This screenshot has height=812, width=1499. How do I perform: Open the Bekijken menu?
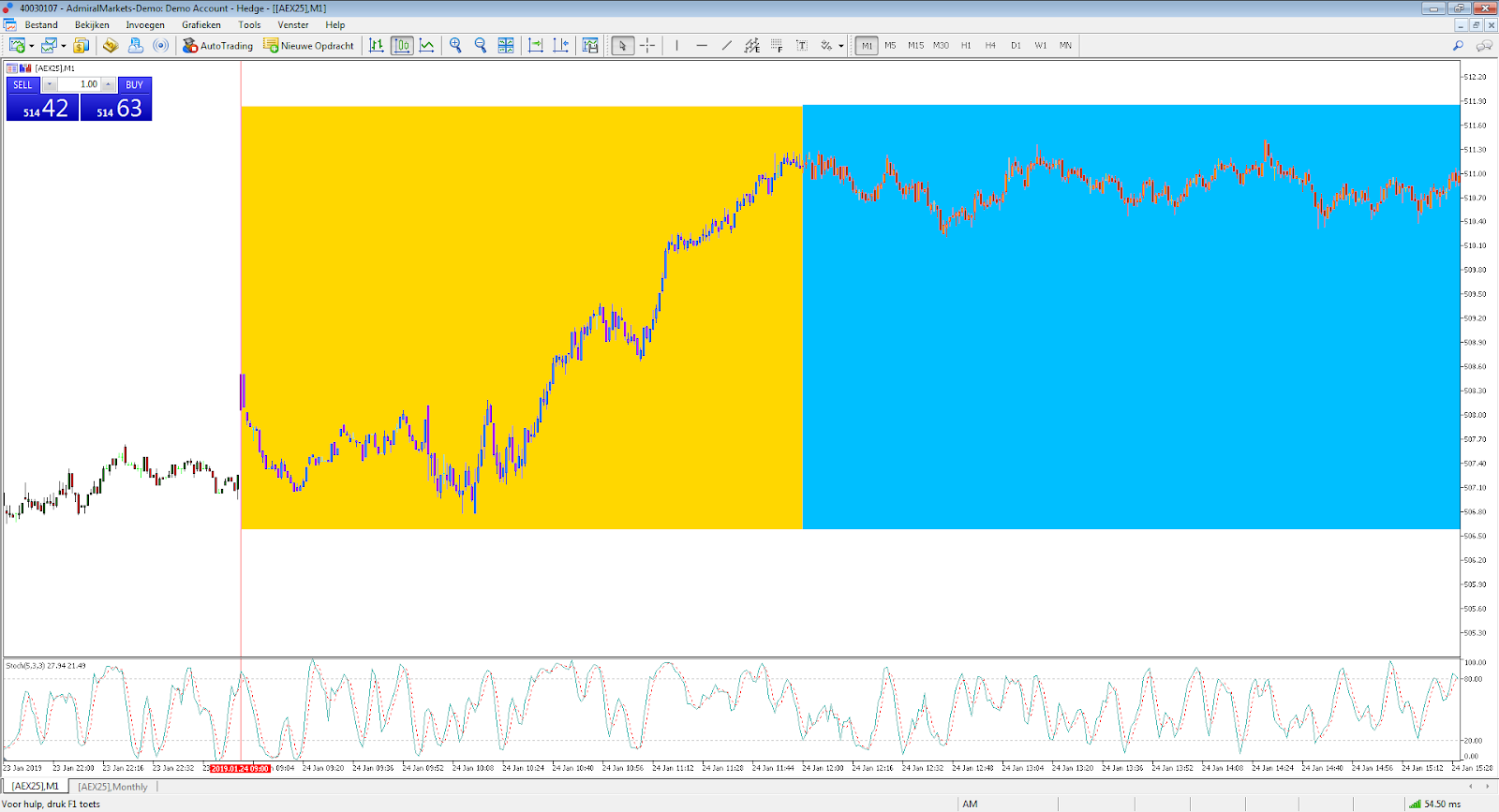point(92,25)
